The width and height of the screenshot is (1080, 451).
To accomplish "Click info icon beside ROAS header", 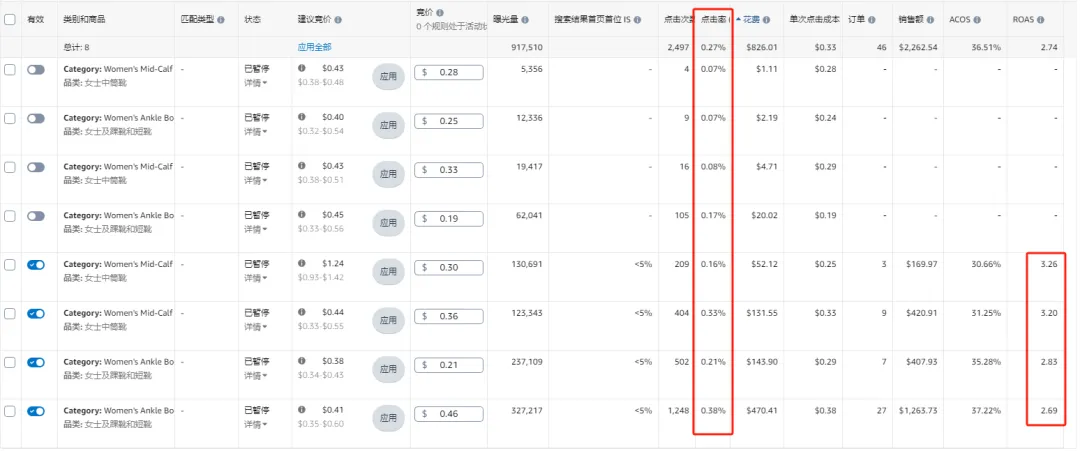I will point(1040,20).
